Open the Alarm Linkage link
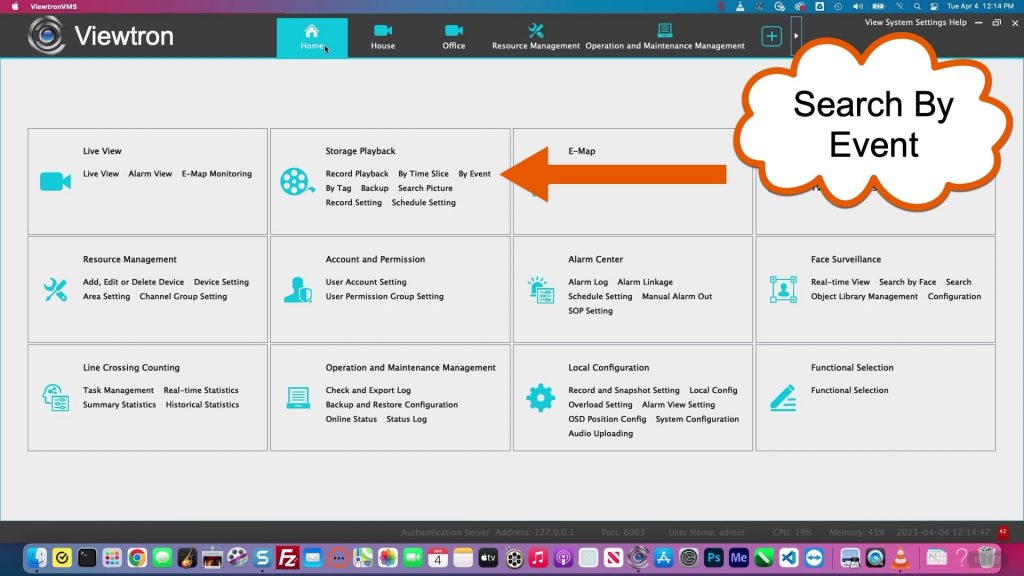Viewport: 1024px width, 576px height. (x=645, y=282)
